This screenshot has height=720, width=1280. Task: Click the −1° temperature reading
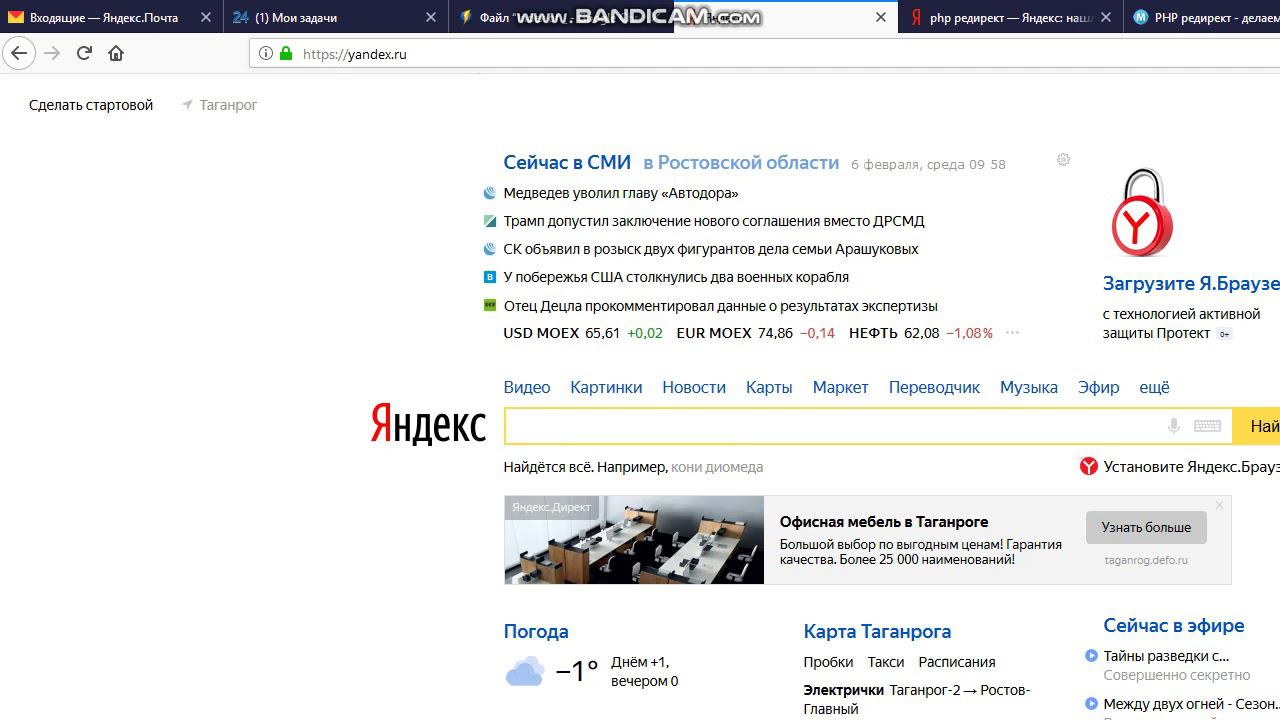point(577,670)
